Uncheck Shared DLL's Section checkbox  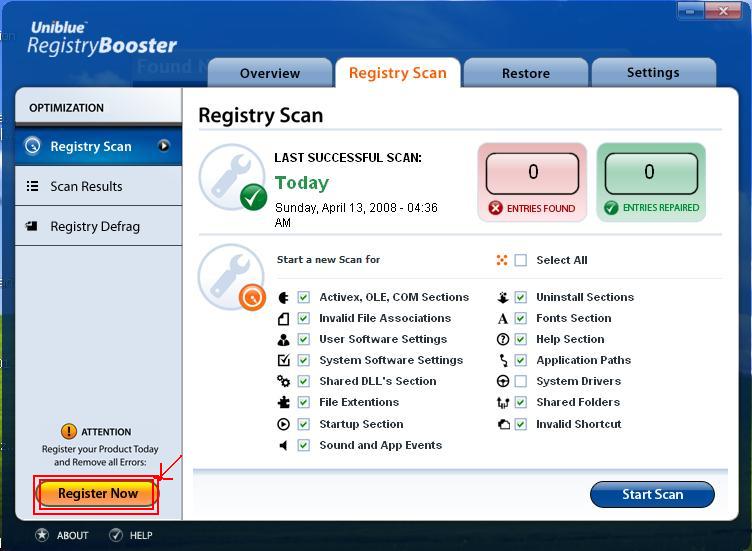point(304,381)
